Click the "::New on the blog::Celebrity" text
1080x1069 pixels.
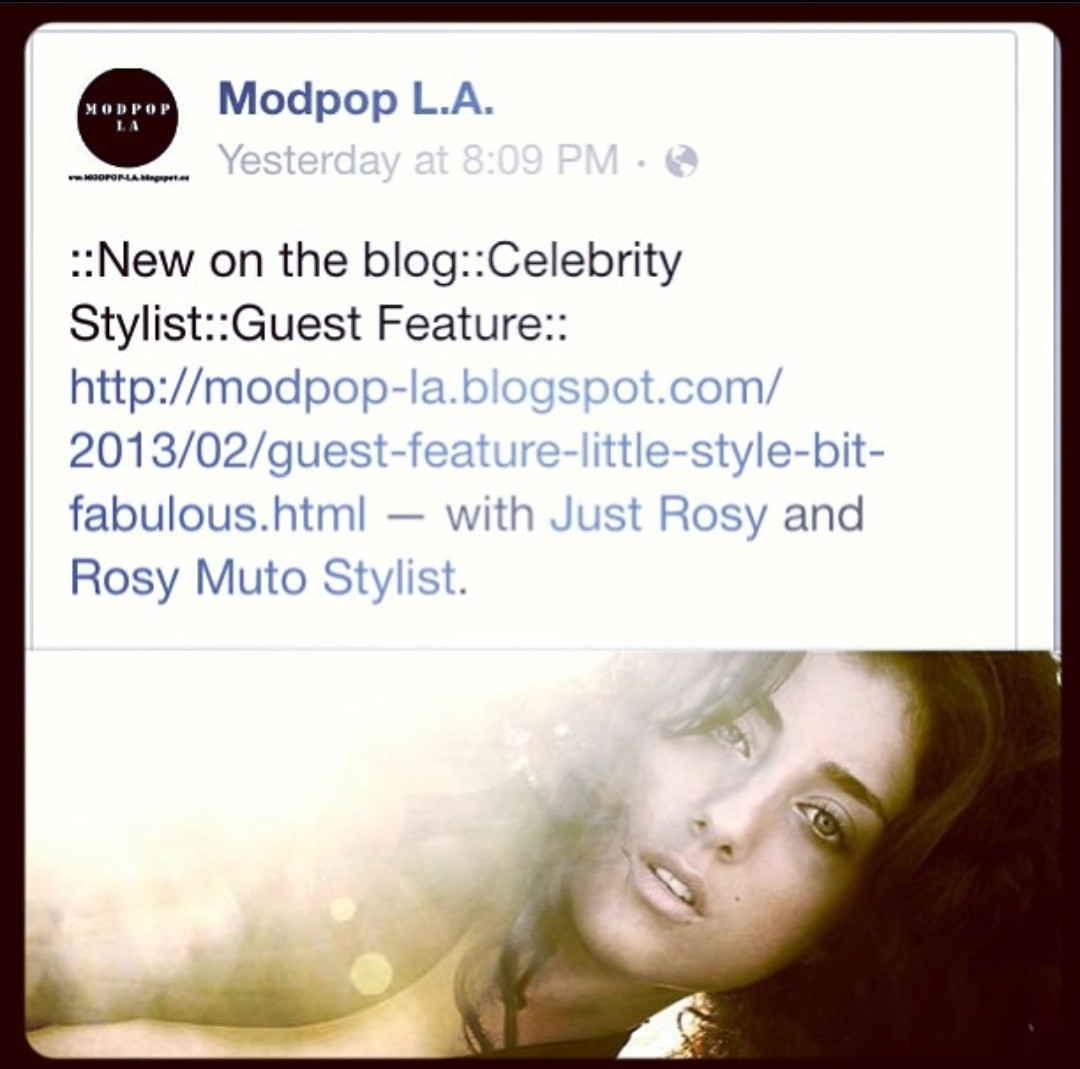tap(376, 262)
